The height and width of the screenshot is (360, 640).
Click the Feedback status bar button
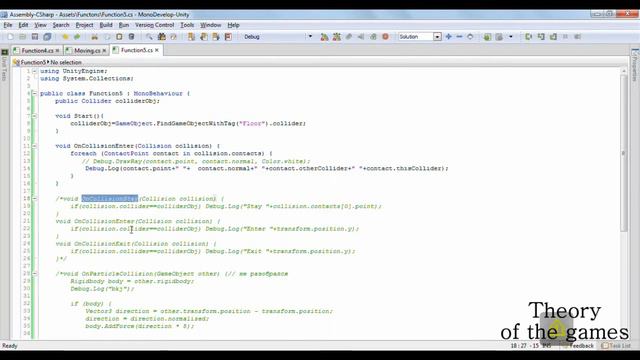click(x=578, y=346)
